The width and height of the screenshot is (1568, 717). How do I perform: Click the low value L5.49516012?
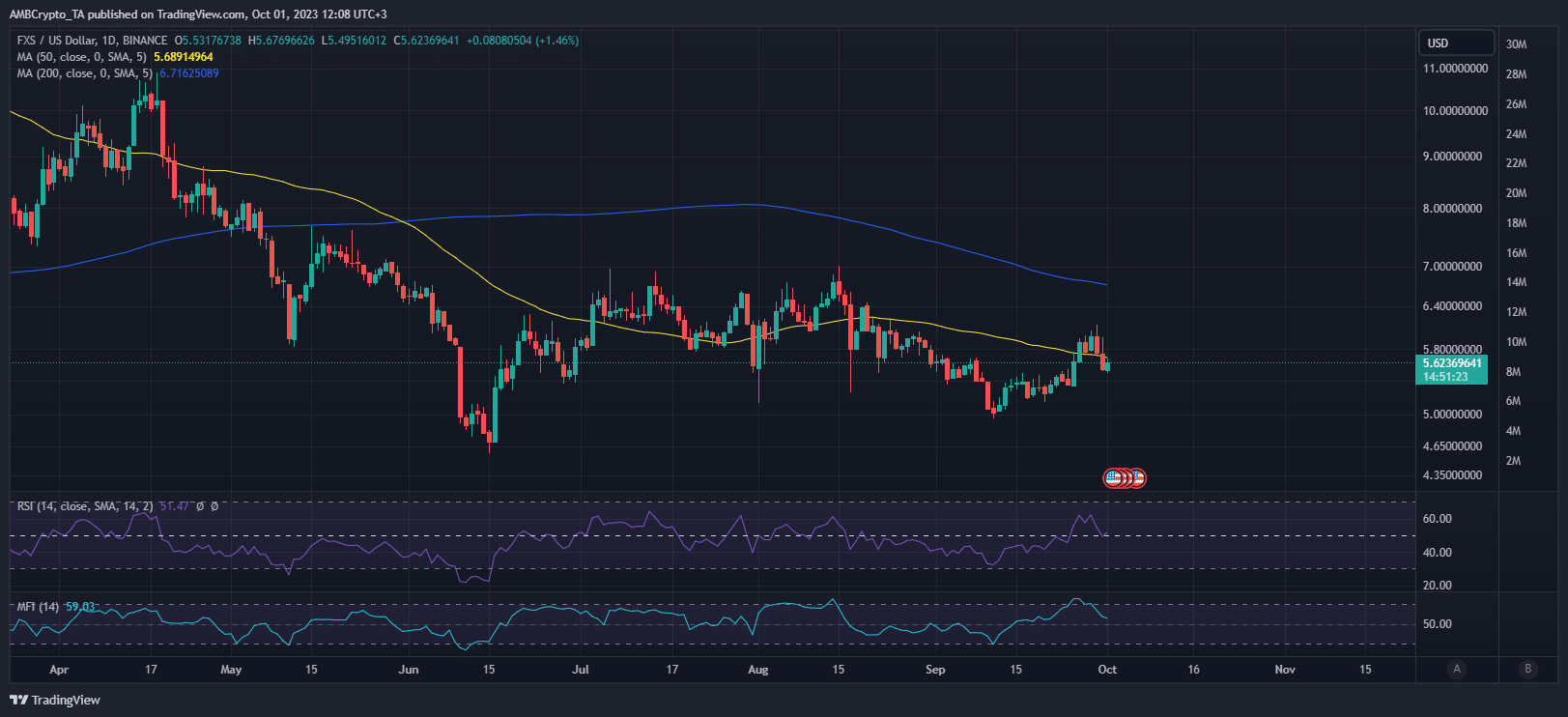click(354, 41)
